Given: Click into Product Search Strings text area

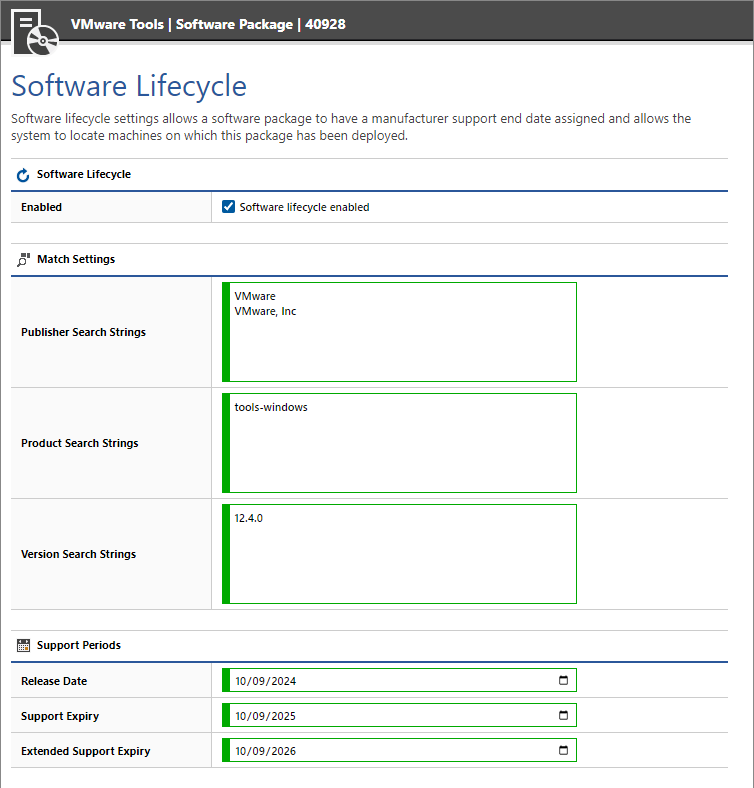Looking at the screenshot, I should click(399, 443).
